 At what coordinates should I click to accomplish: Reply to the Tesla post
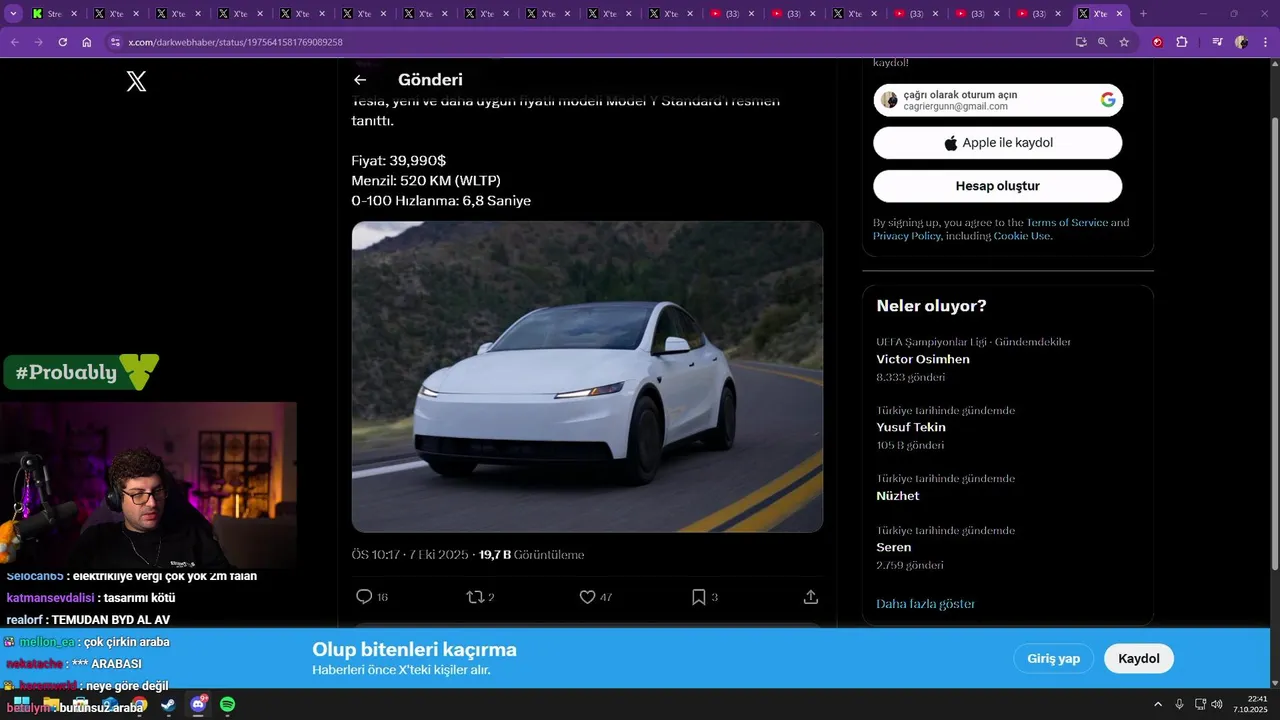tap(364, 597)
